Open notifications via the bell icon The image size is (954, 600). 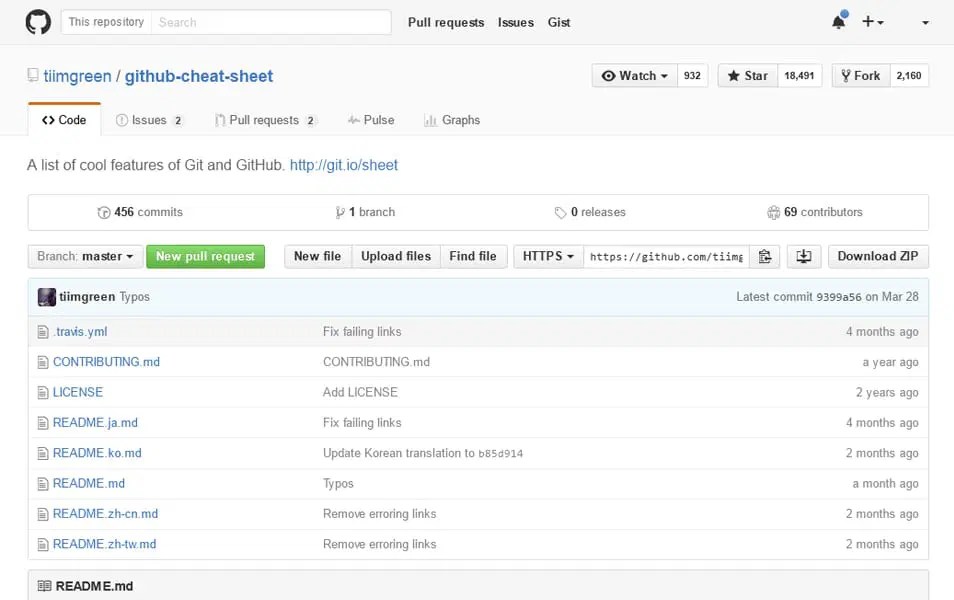[x=838, y=21]
